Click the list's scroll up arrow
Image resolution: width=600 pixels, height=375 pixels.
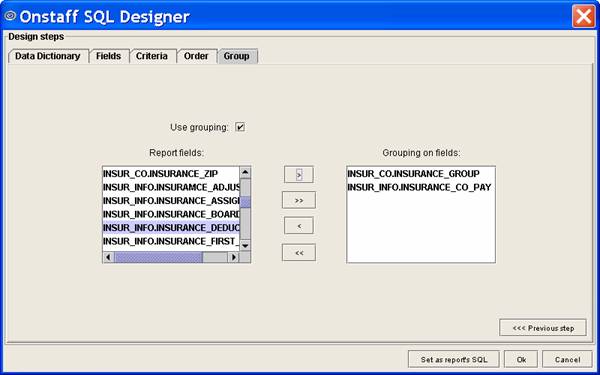245,172
